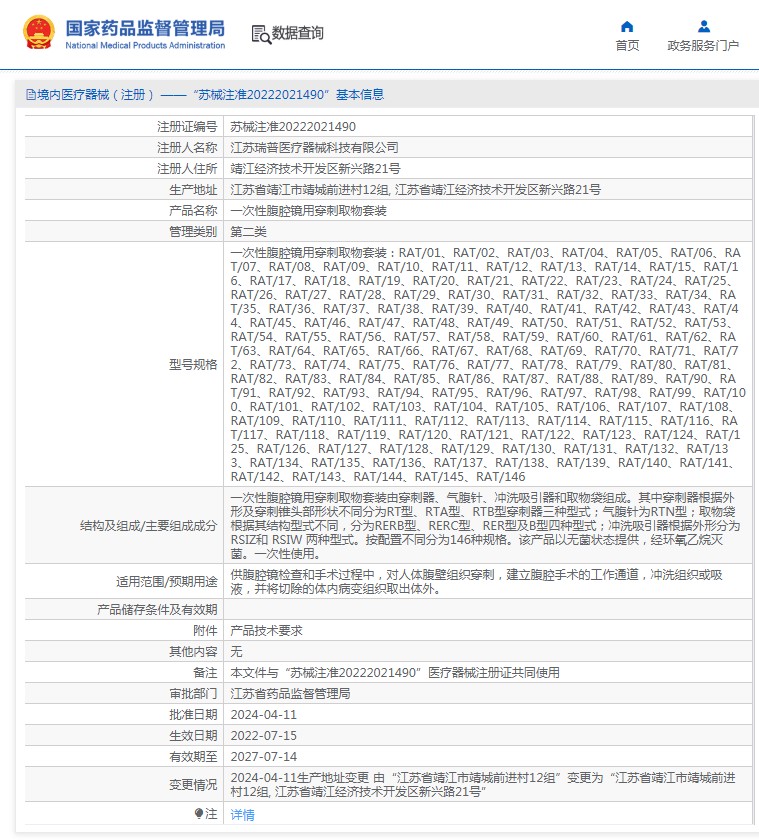
Task: Click the 管理类别 label
Action: click(x=193, y=231)
